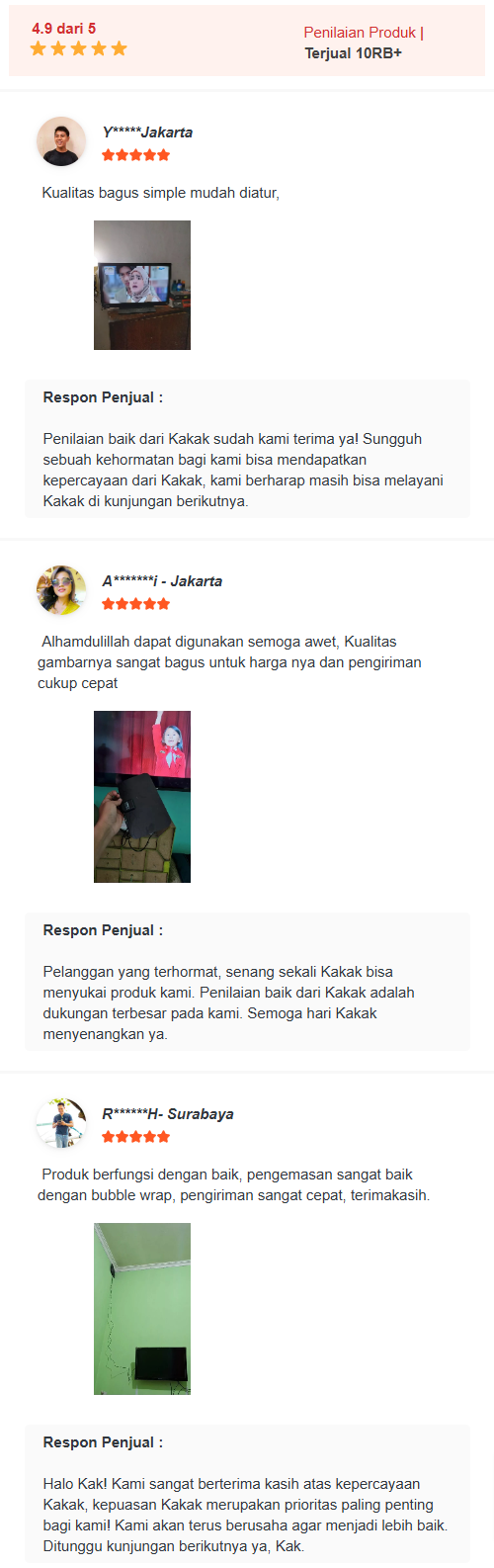Click the Terjual 10RB+ text

coord(353,53)
